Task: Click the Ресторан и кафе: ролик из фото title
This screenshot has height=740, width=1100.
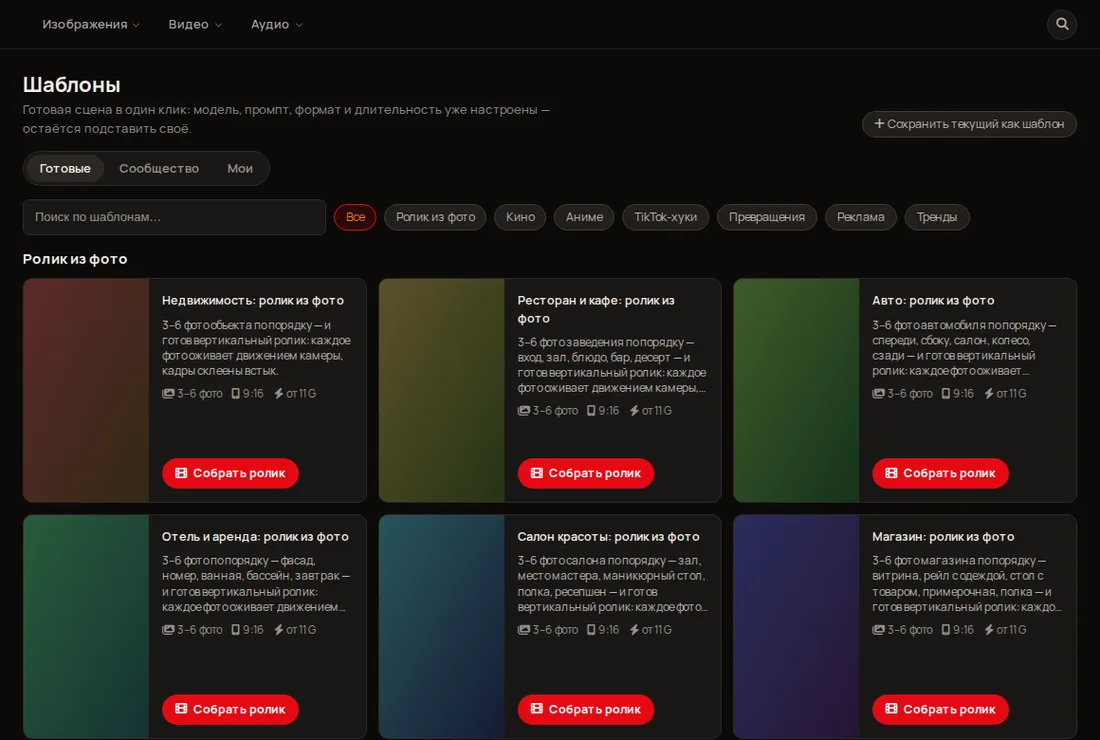Action: point(596,309)
